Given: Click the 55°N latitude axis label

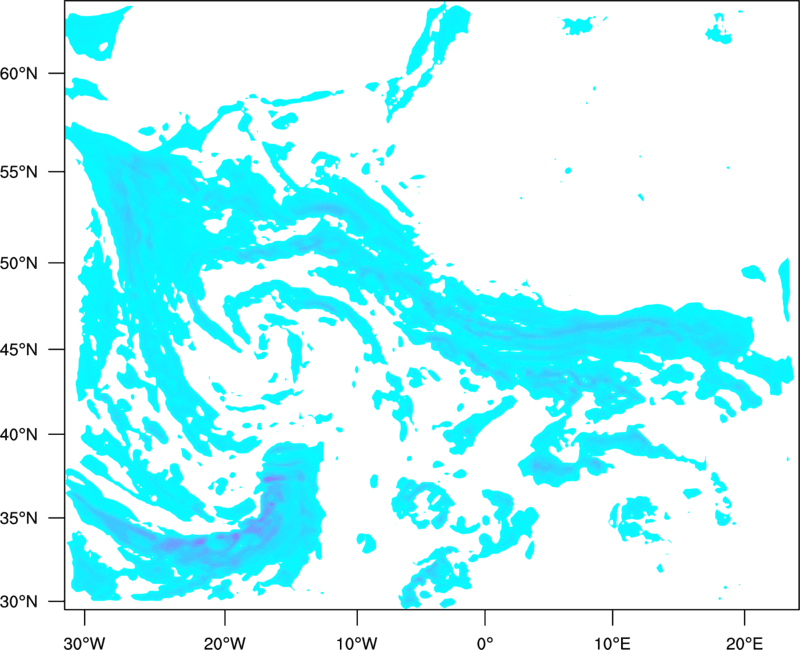Looking at the screenshot, I should coord(19,172).
